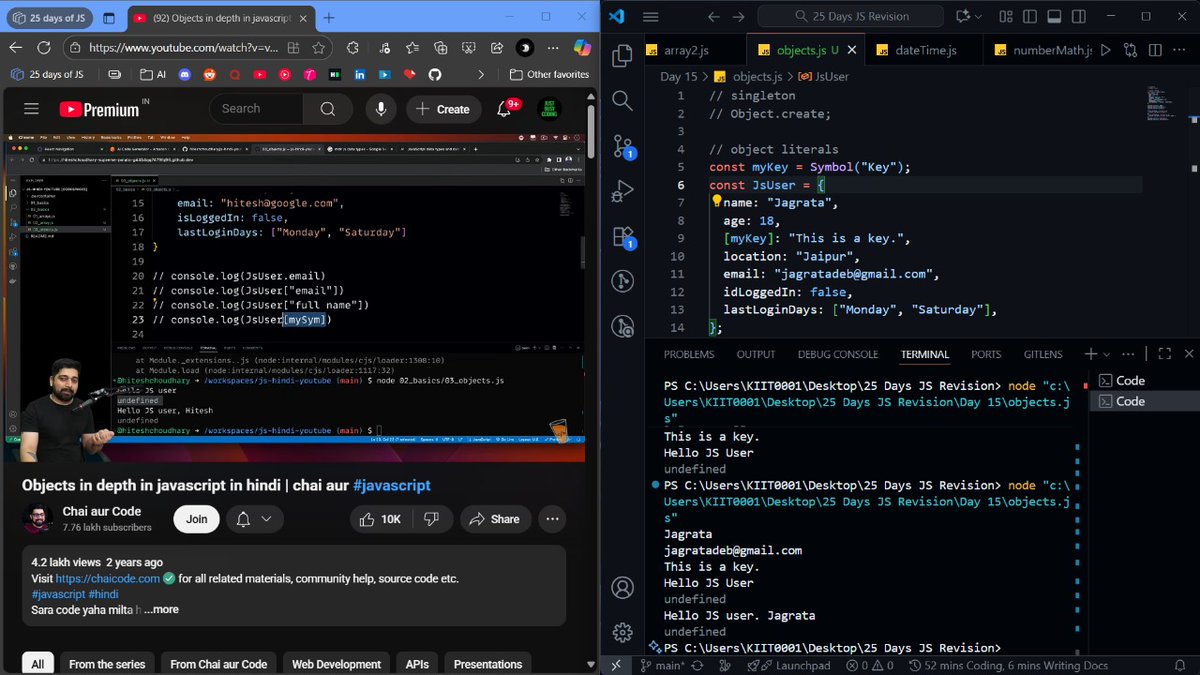Open the Source Control view
1200x675 pixels.
click(x=622, y=146)
